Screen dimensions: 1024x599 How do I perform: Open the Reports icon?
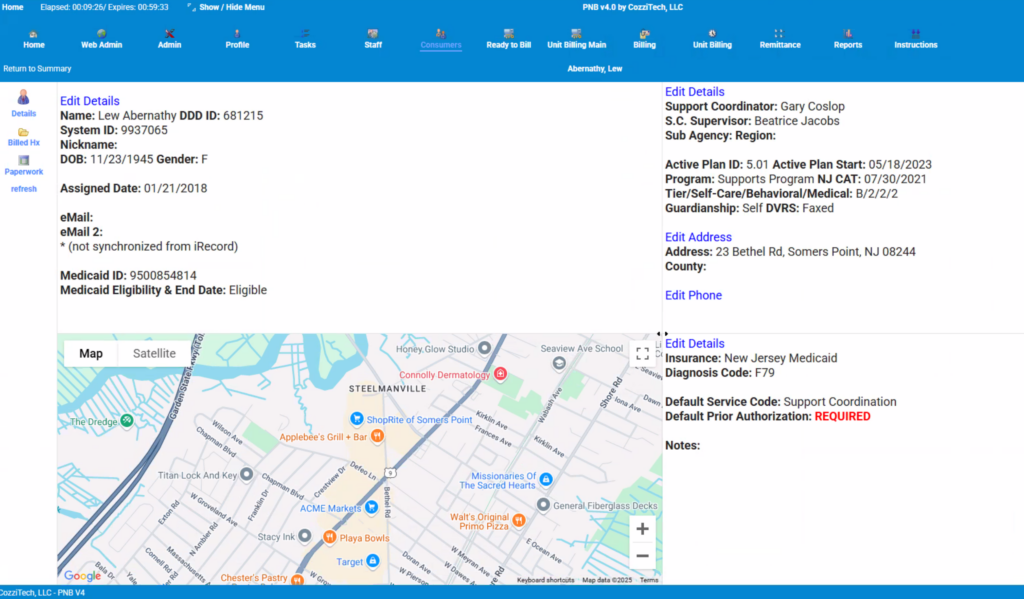848,34
